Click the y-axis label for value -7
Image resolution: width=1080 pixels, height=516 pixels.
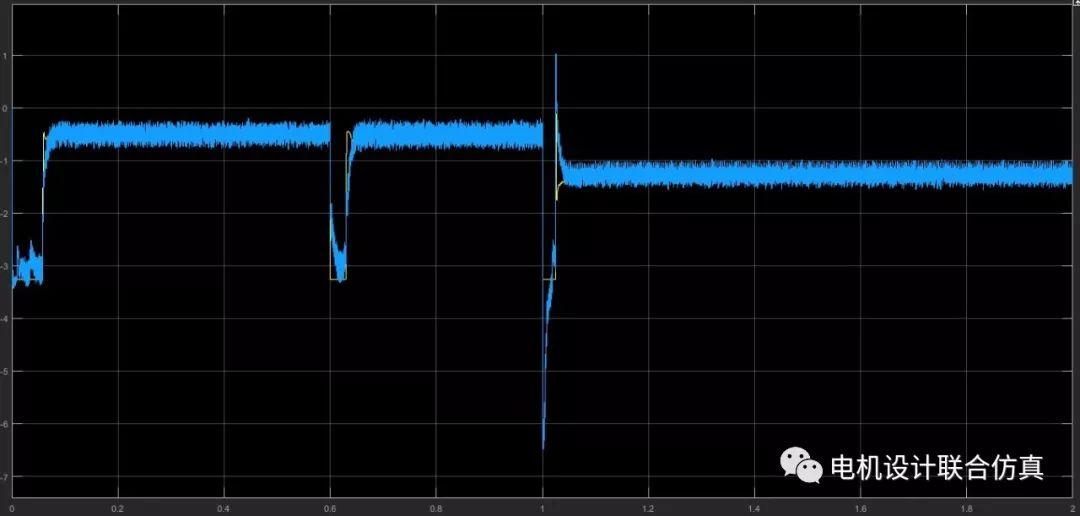click(6, 476)
